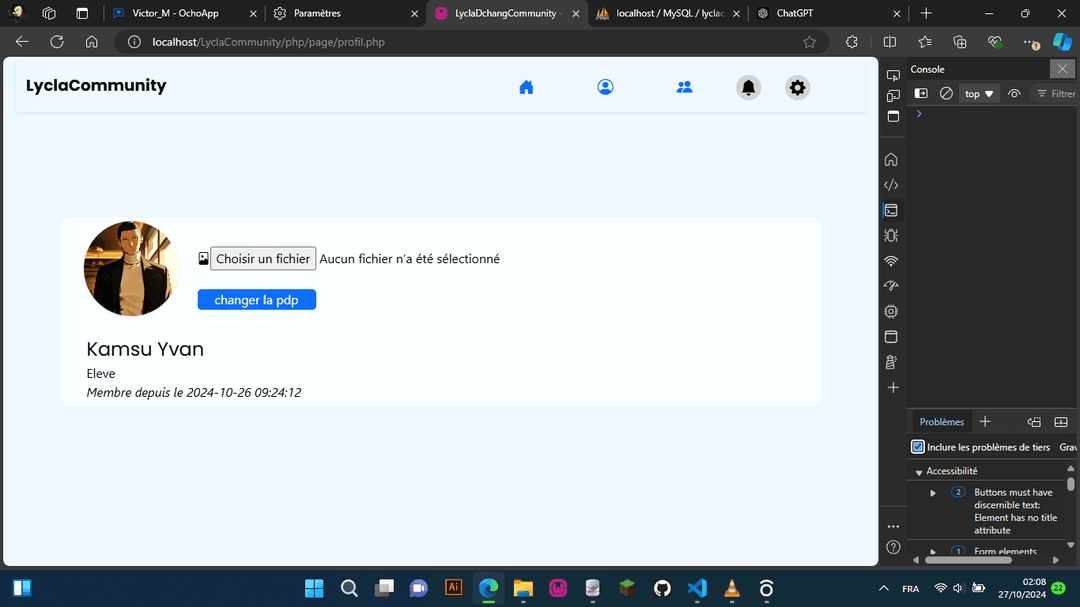Switch to the localhost / MySQL tab
This screenshot has width=1080, height=607.
point(668,14)
